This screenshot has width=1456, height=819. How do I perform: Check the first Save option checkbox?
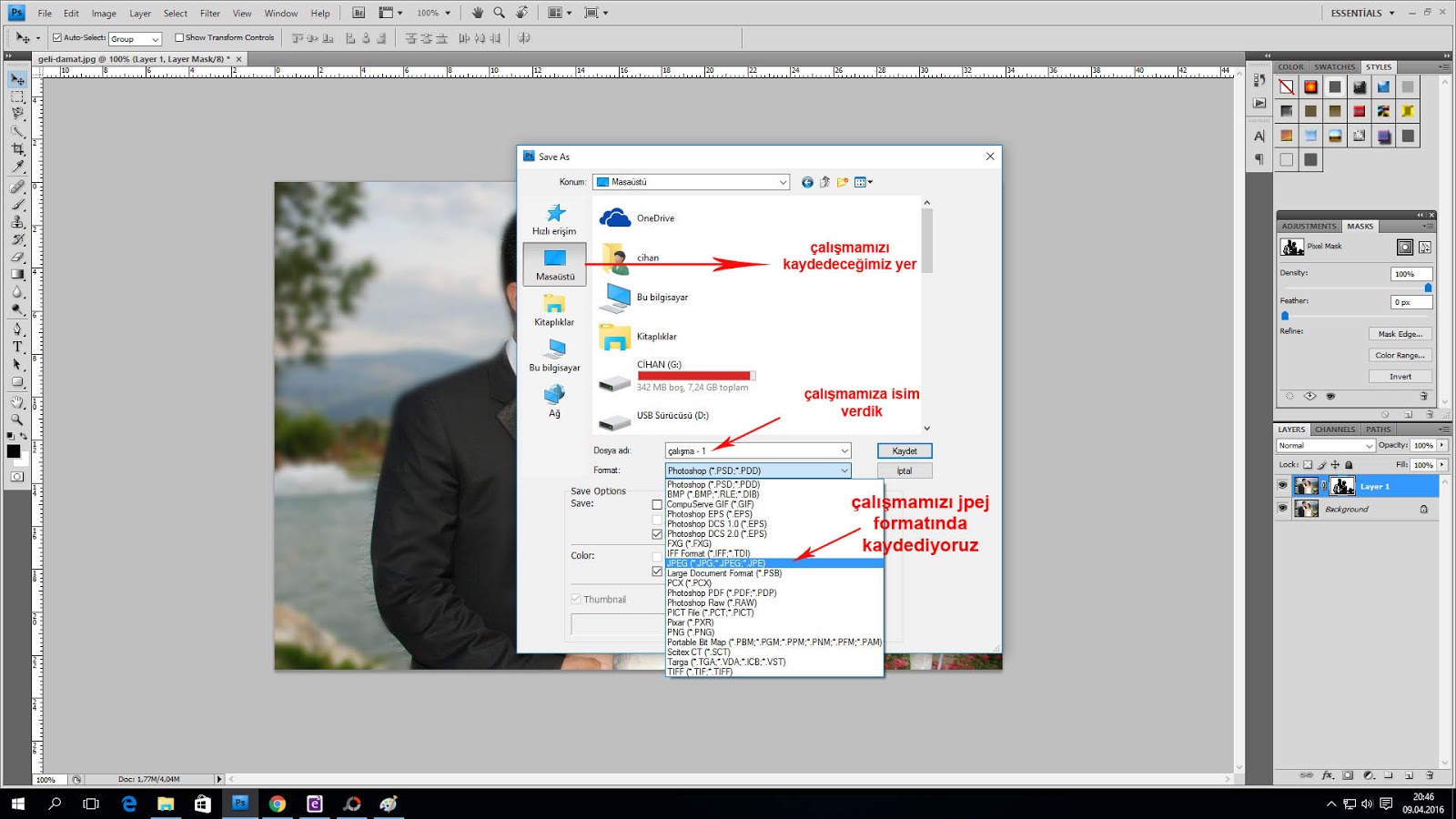coord(657,504)
